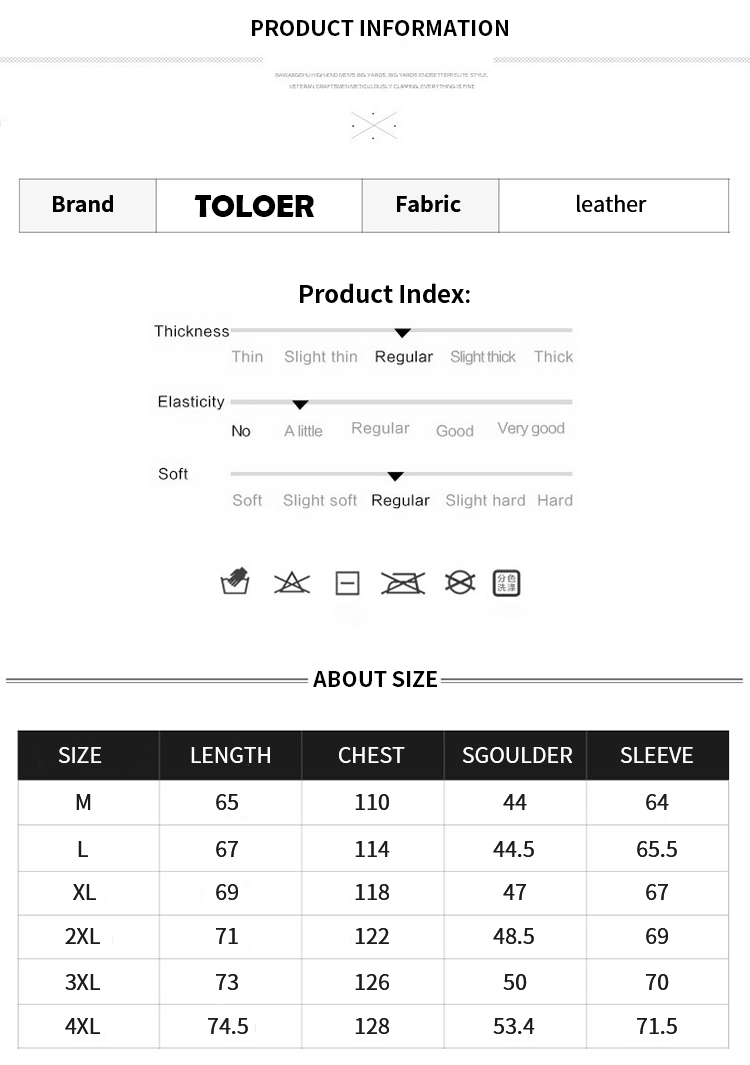
Task: Click the hand wash care icon
Action: (x=235, y=581)
